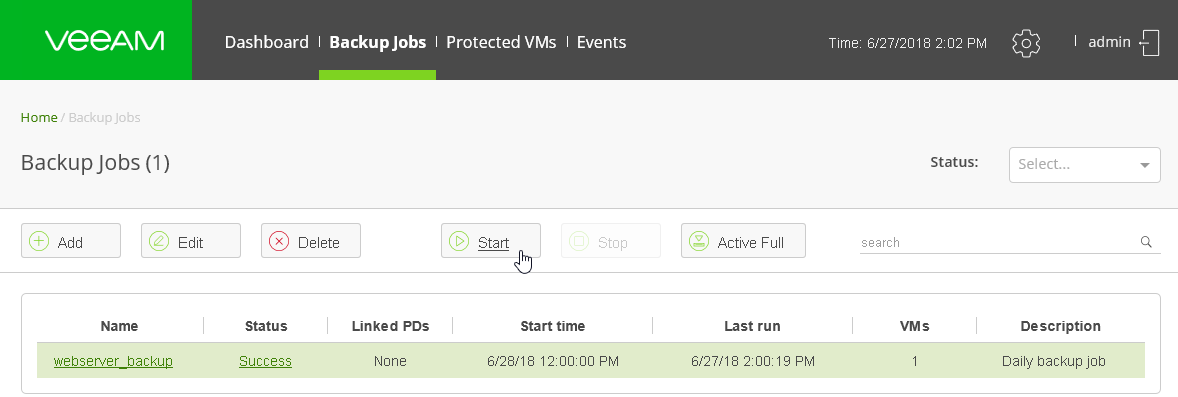This screenshot has width=1178, height=397.
Task: Click the Stop button
Action: pyautogui.click(x=611, y=241)
